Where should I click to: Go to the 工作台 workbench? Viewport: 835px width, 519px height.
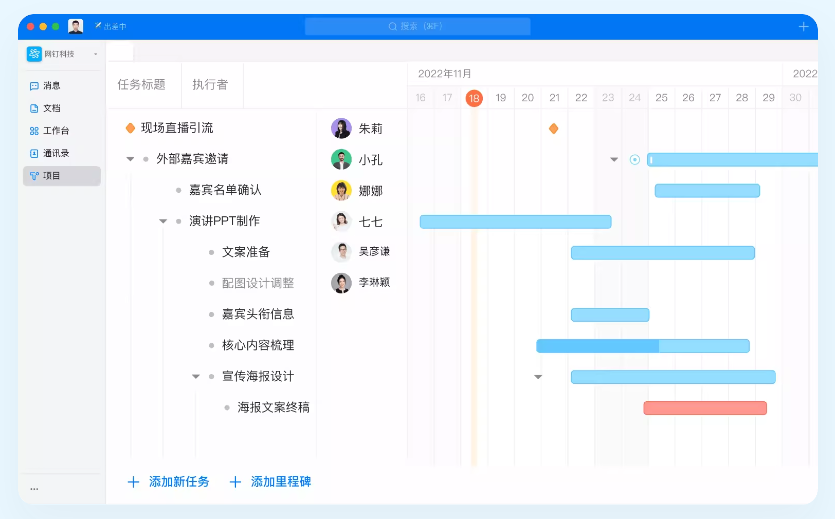click(x=50, y=130)
